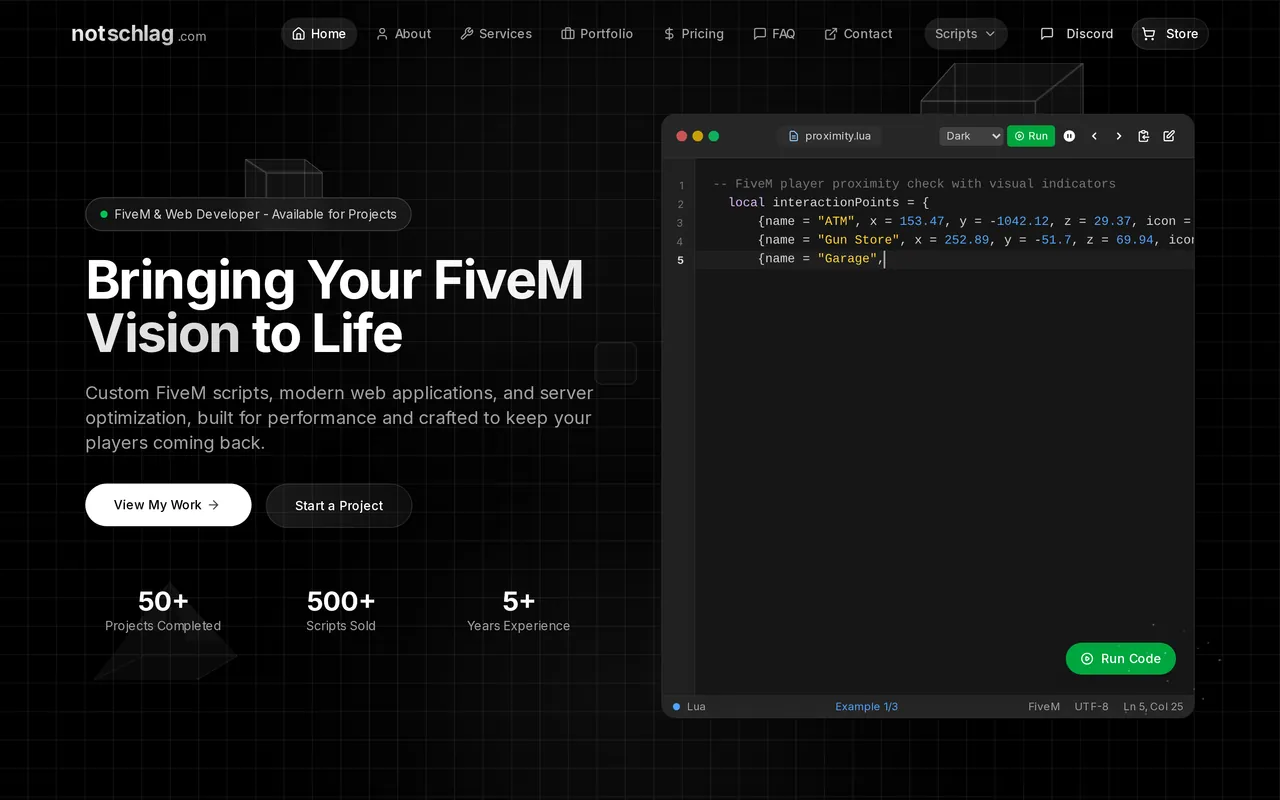1280x800 pixels.
Task: Copy the code to clipboard
Action: [x=1144, y=136]
